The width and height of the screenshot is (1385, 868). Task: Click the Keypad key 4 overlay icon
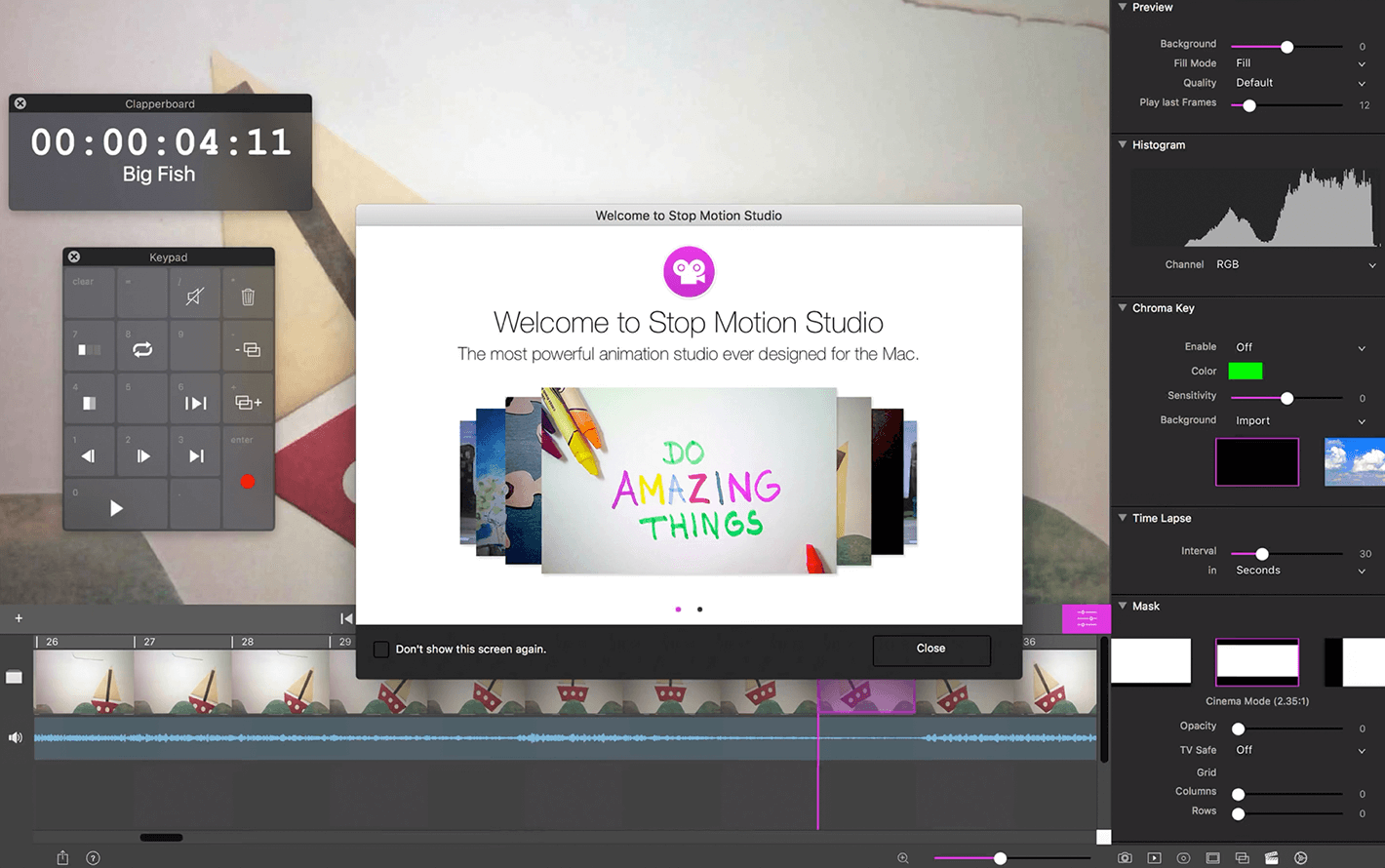[89, 403]
